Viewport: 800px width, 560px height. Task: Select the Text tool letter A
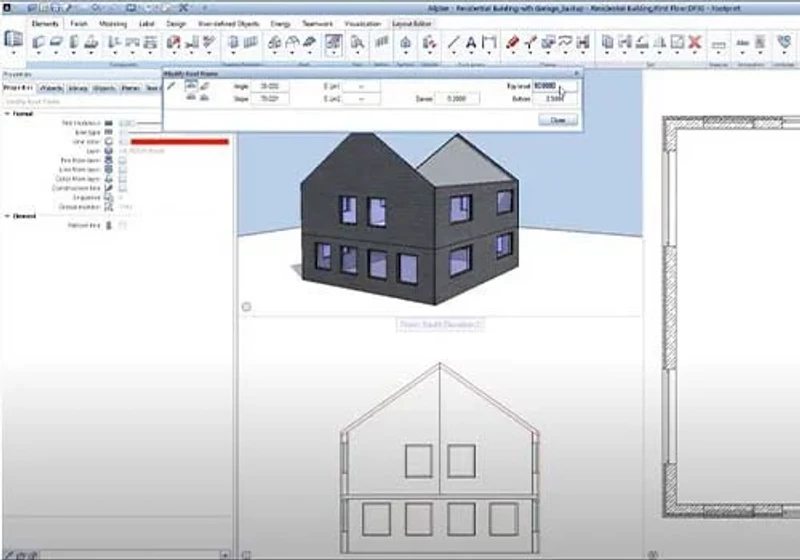(471, 43)
